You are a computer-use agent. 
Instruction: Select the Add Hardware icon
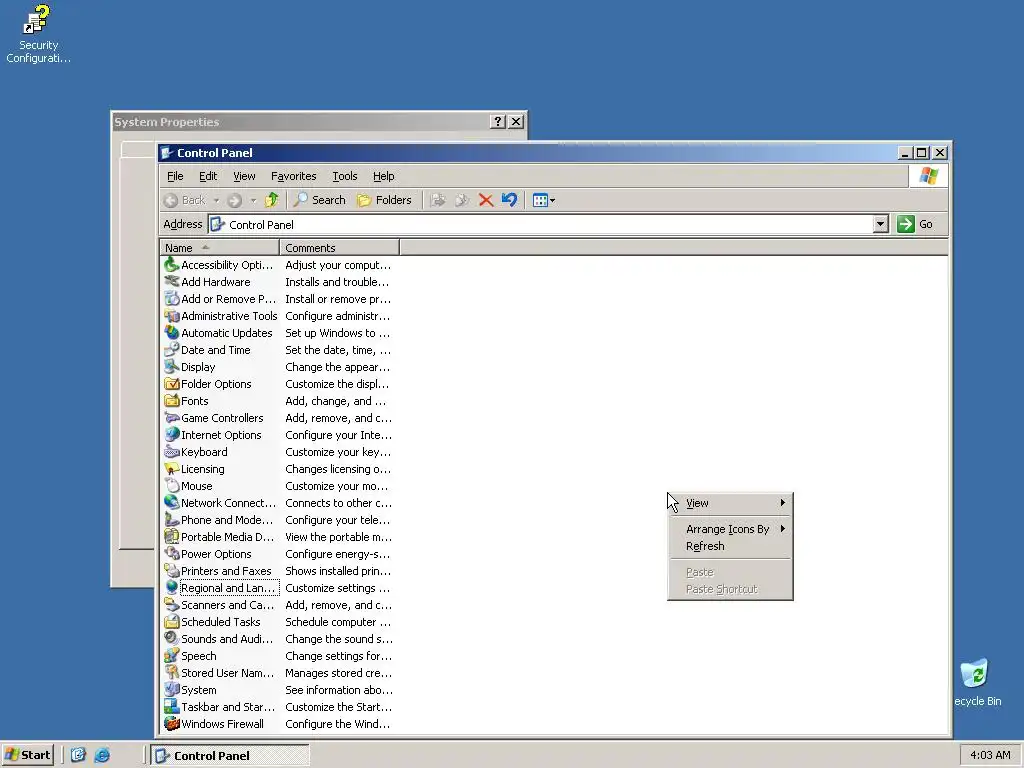[x=172, y=281]
